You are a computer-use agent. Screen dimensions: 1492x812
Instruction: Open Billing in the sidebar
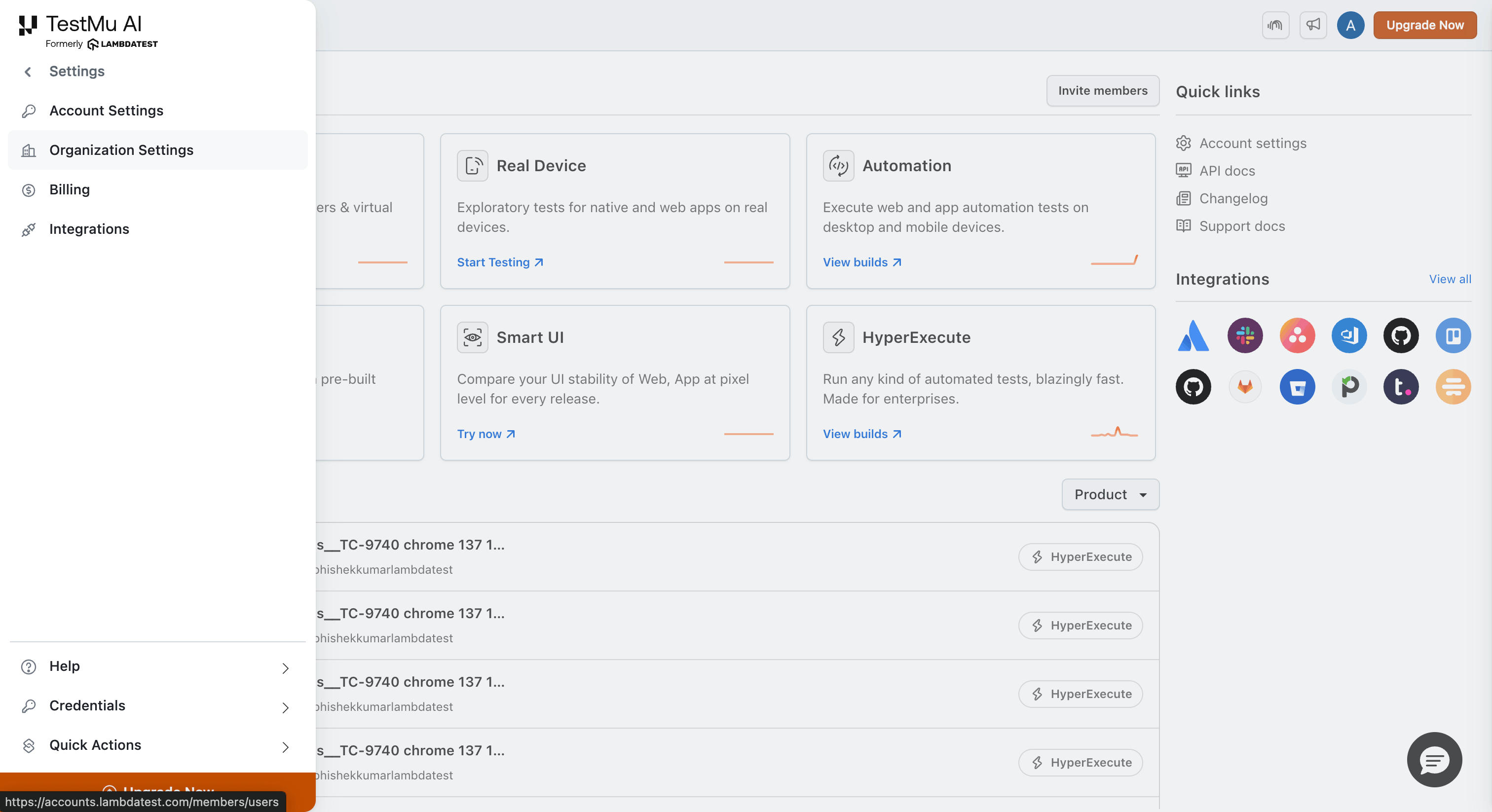click(x=70, y=189)
